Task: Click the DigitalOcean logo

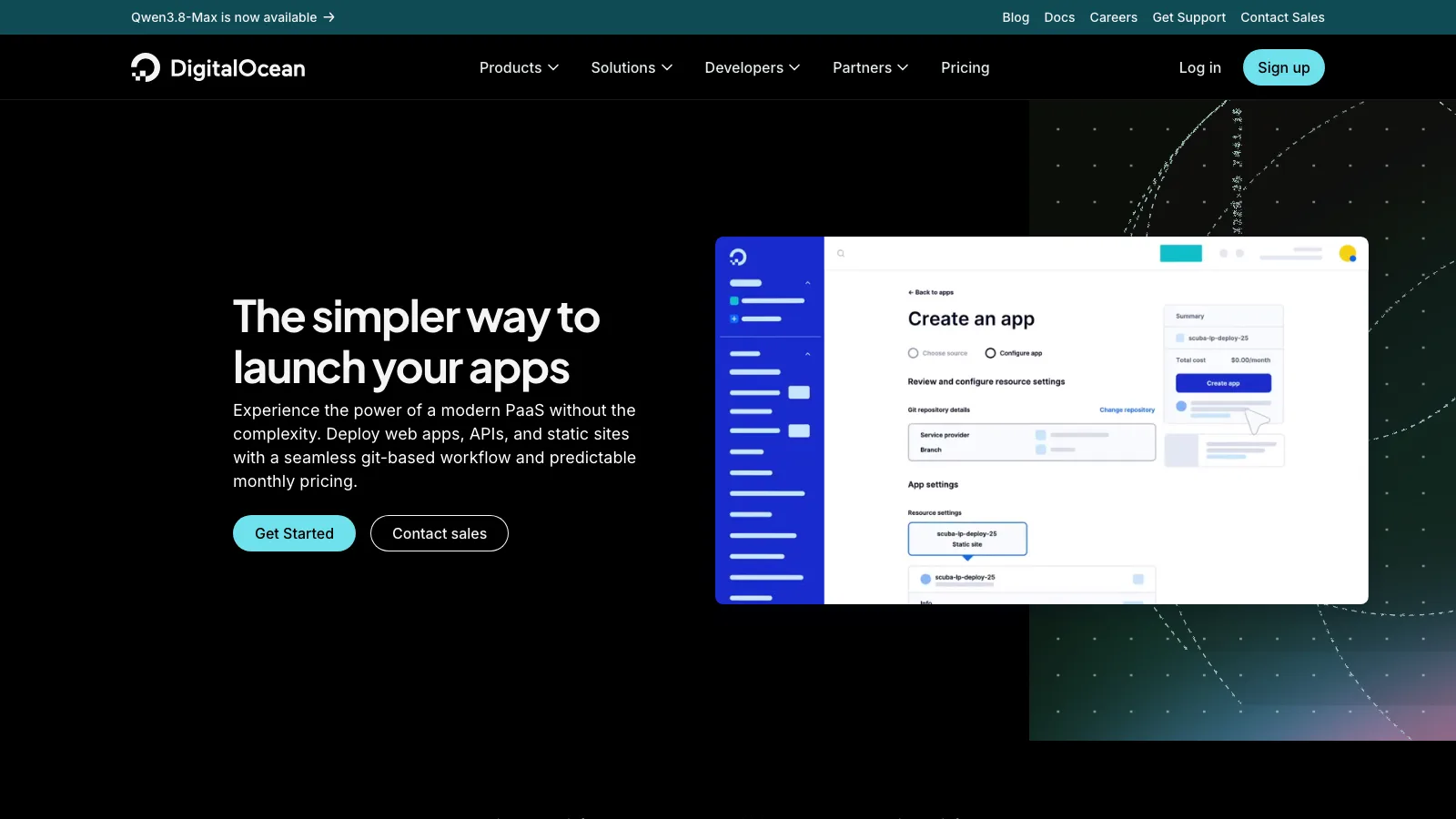Action: tap(218, 67)
